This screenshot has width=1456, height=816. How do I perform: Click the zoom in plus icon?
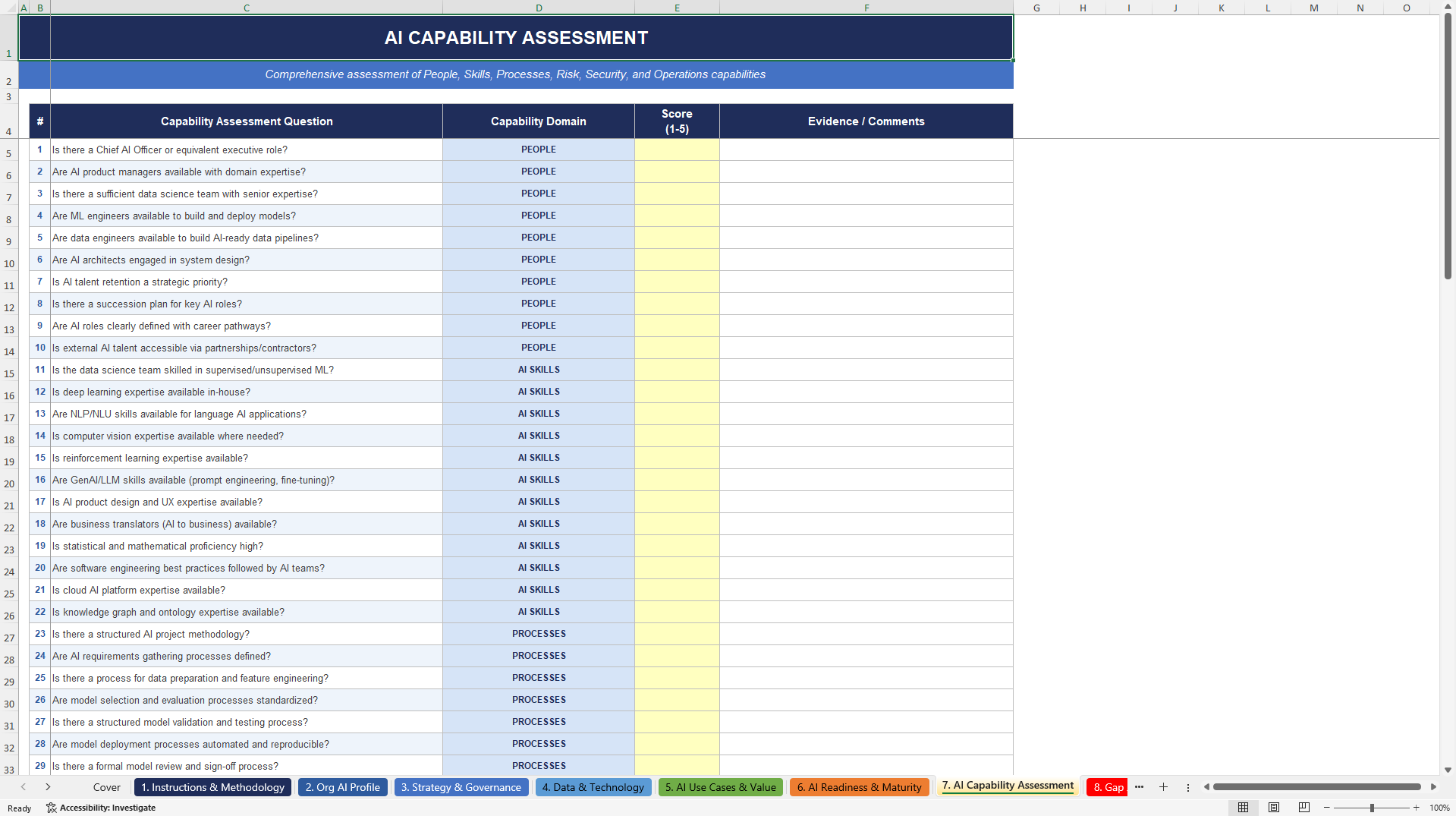[1416, 808]
